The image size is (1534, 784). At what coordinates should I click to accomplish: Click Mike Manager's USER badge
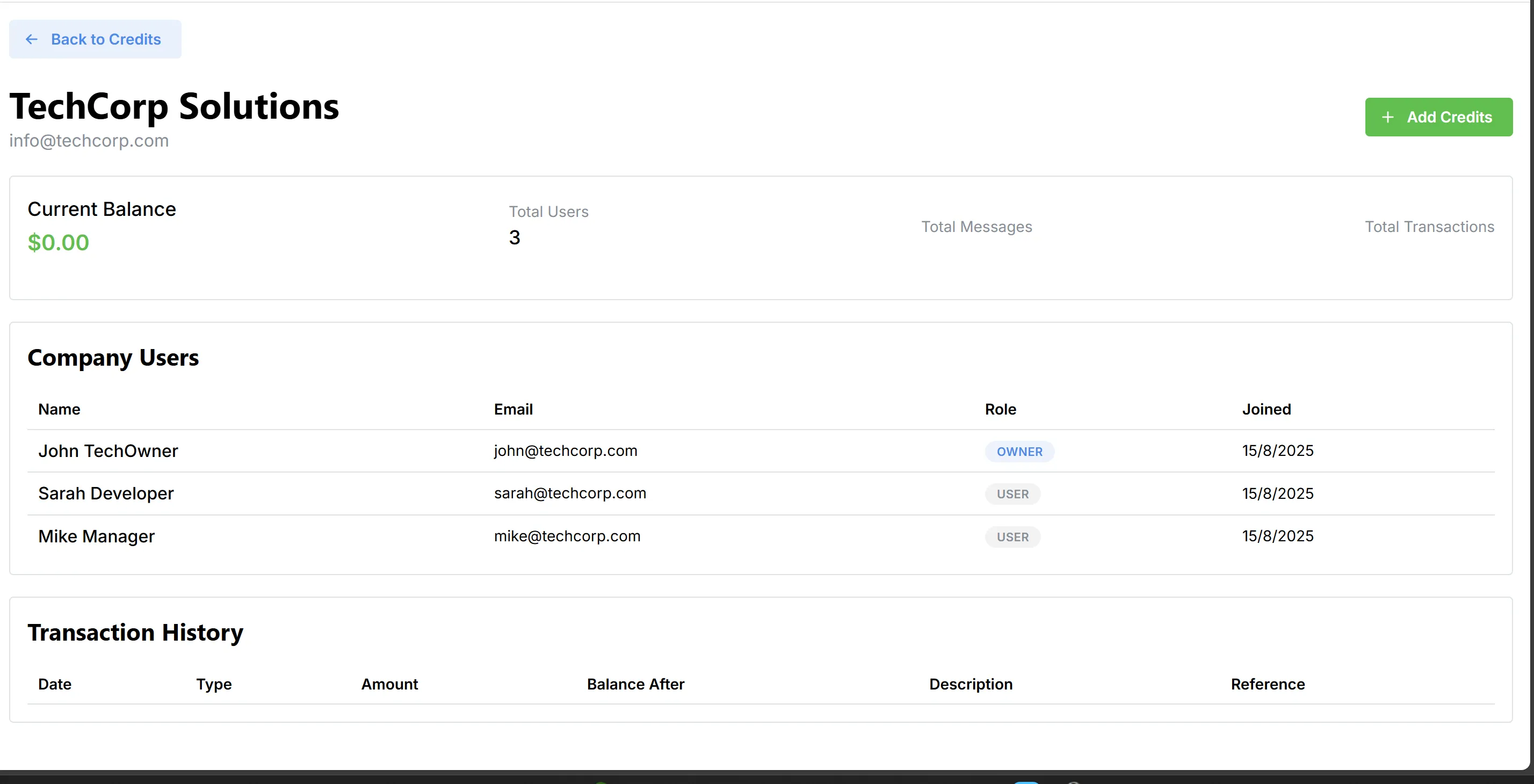point(1012,537)
